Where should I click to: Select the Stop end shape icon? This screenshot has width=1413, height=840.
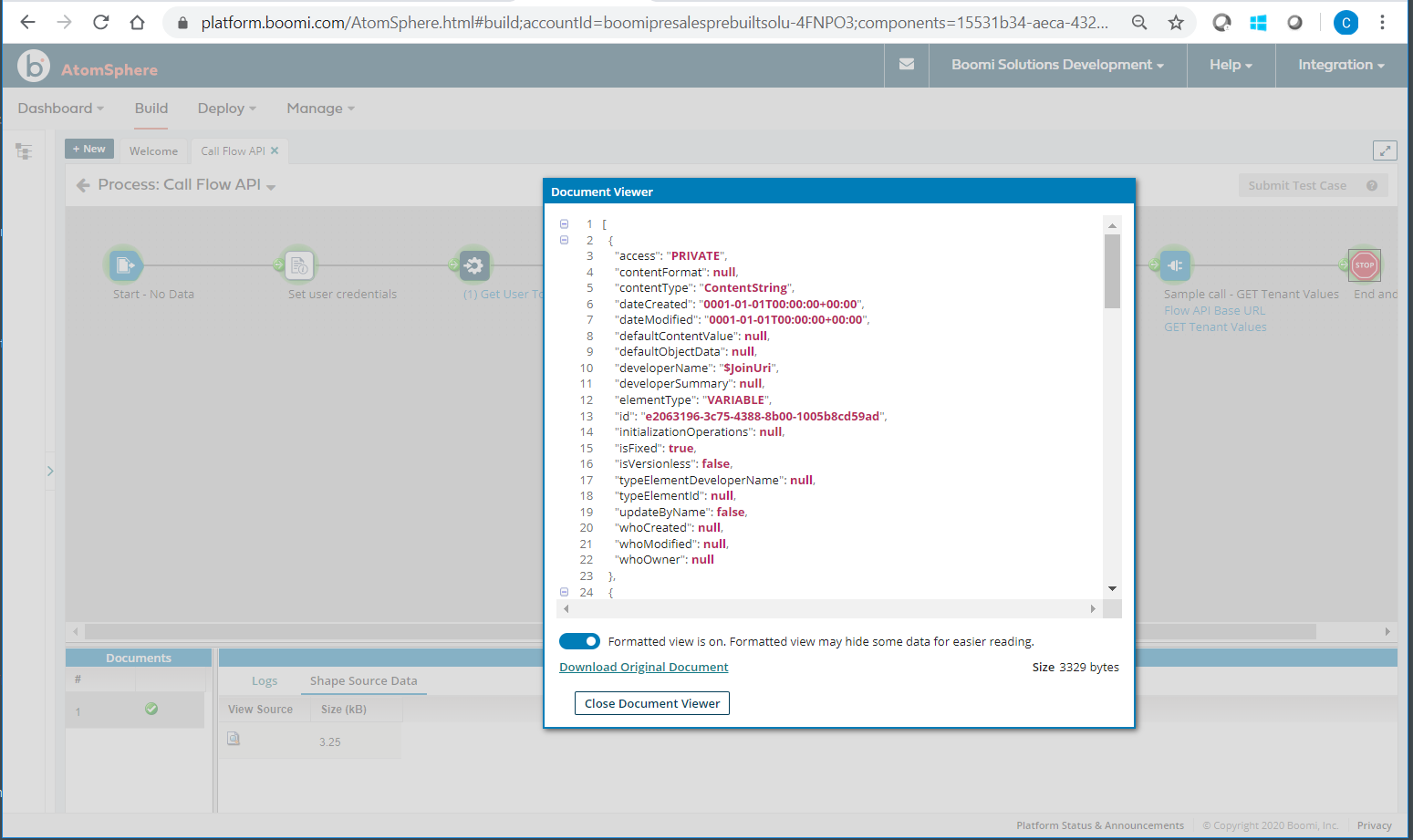(1364, 265)
